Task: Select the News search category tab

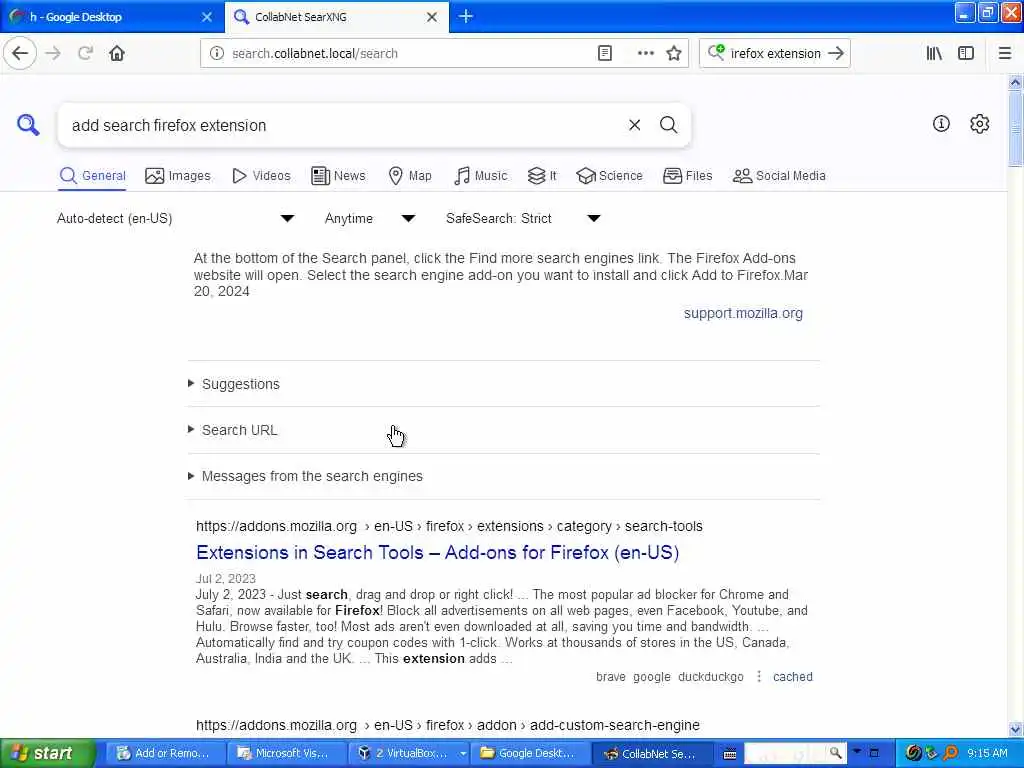Action: coord(338,176)
